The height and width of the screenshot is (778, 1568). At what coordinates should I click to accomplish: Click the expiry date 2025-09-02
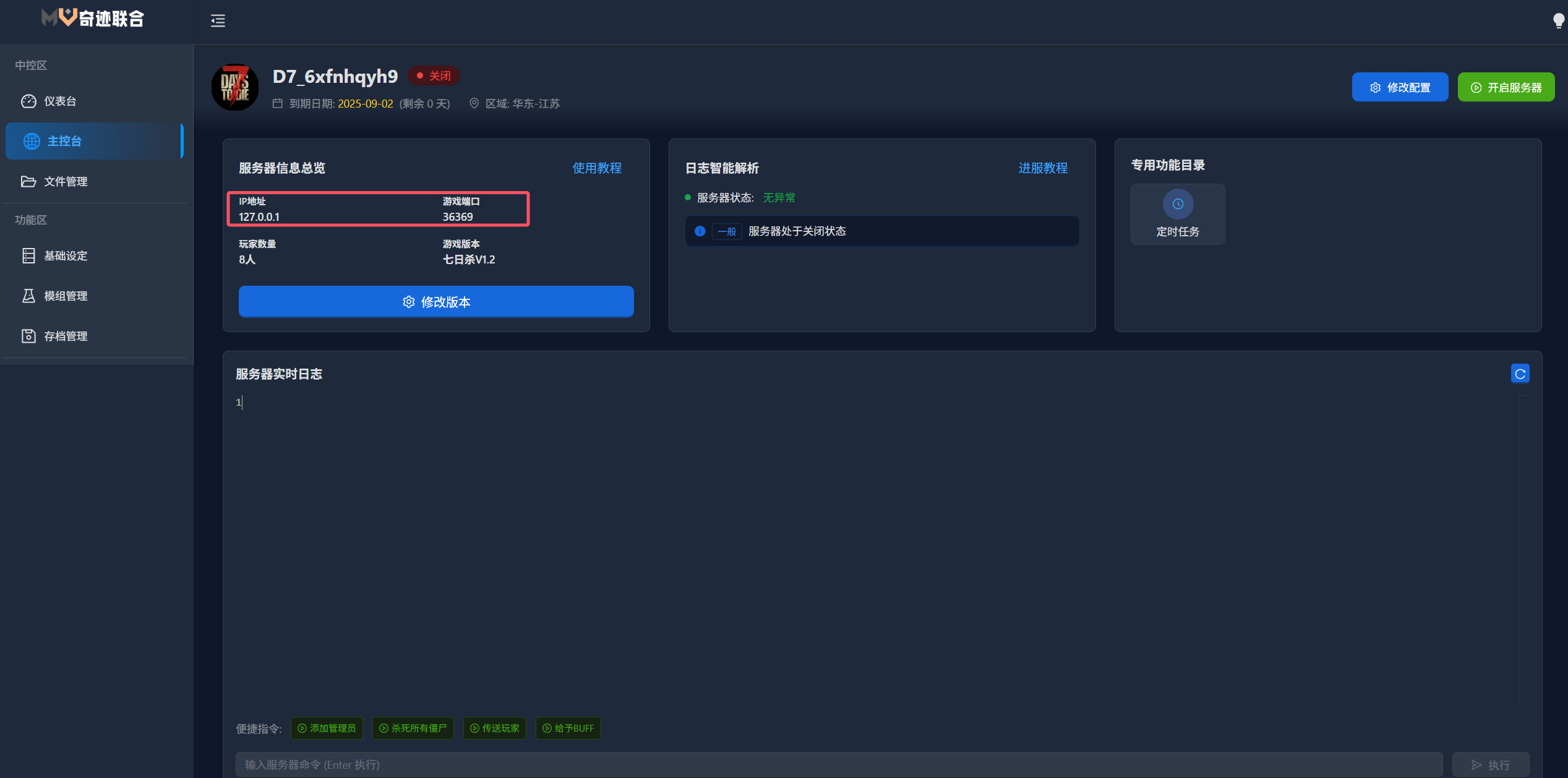click(x=366, y=104)
